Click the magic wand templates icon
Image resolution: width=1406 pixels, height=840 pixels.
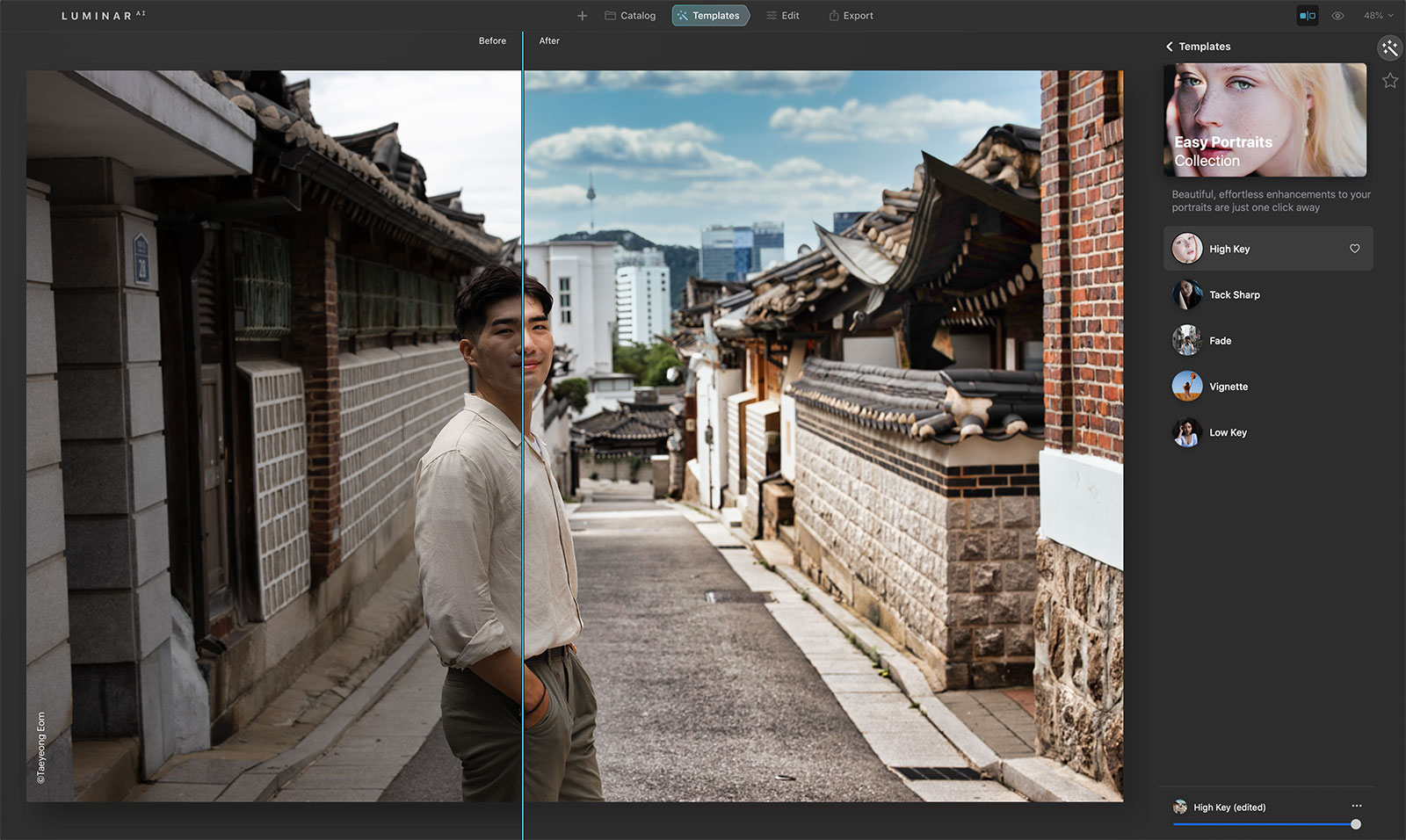tap(1389, 48)
